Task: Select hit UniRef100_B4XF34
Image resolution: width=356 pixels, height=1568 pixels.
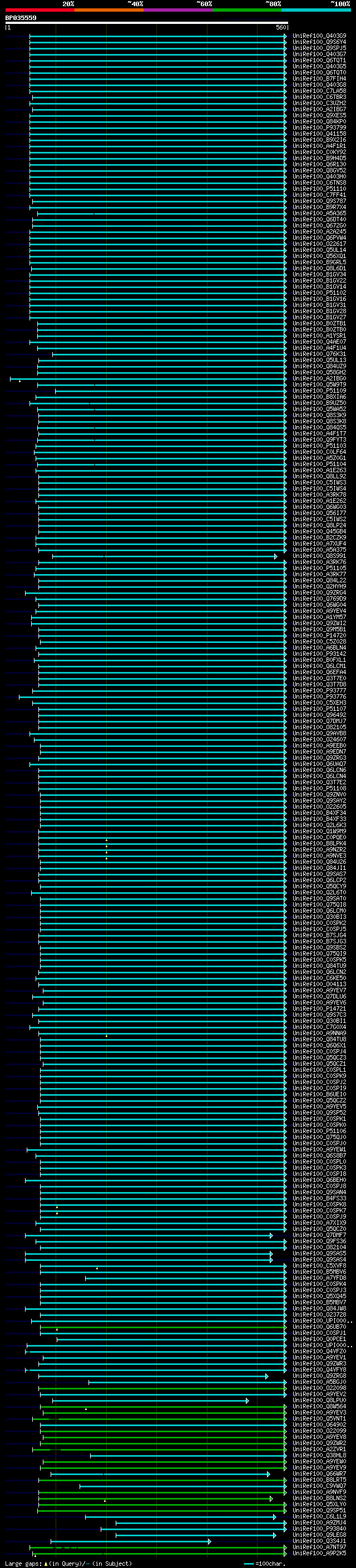Action: tap(319, 813)
